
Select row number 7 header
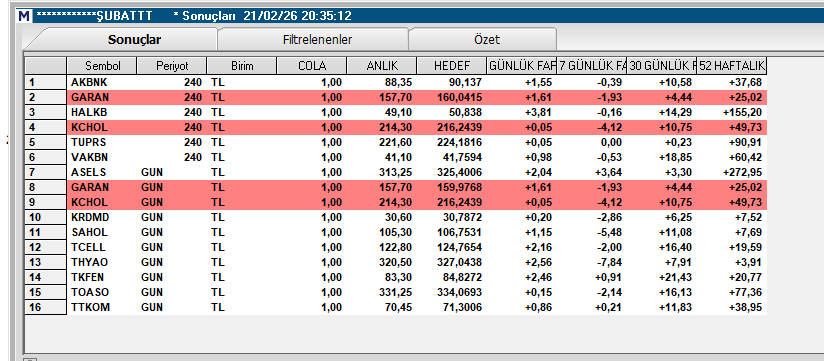[46, 172]
